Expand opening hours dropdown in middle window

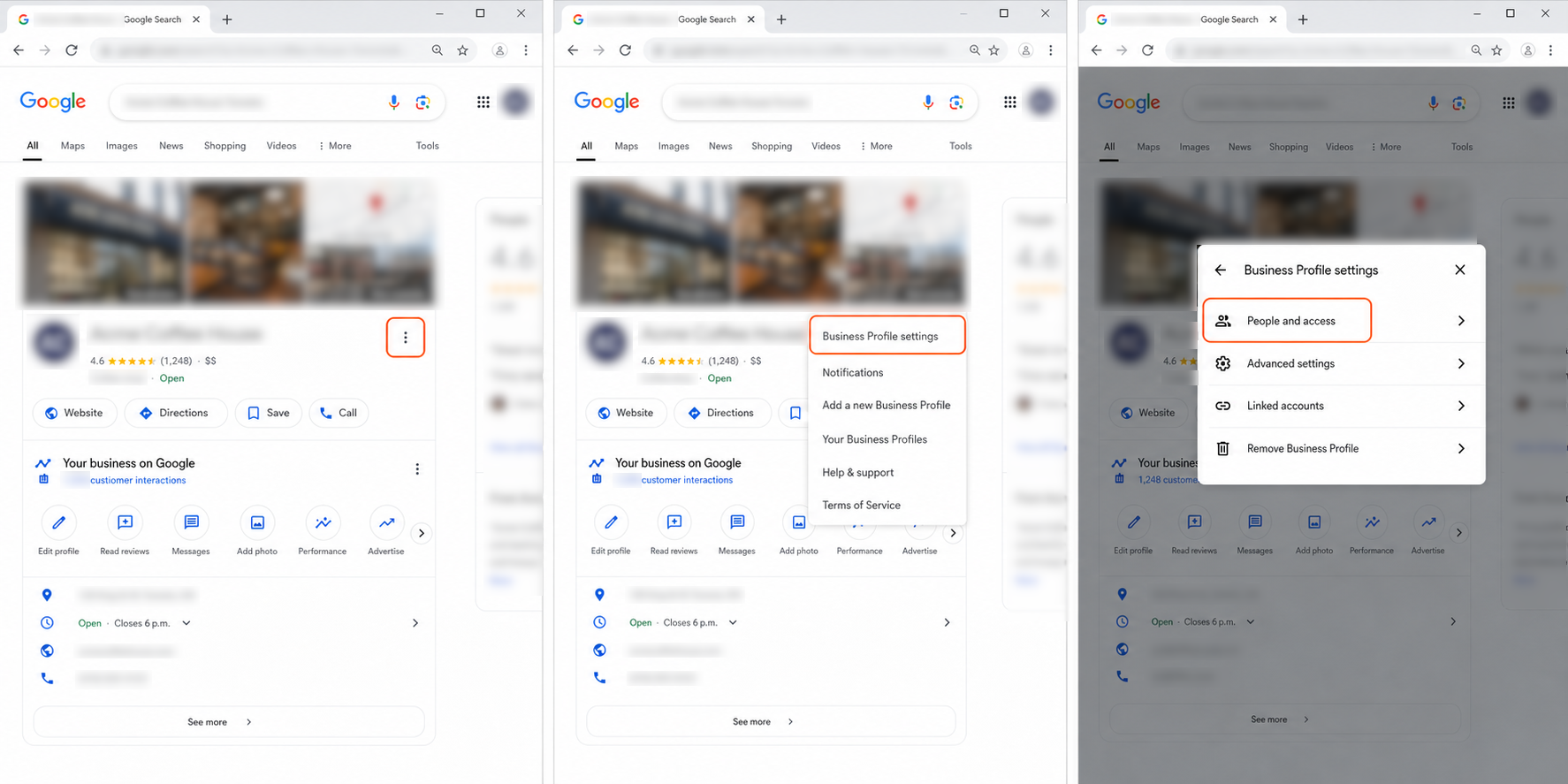pos(733,623)
